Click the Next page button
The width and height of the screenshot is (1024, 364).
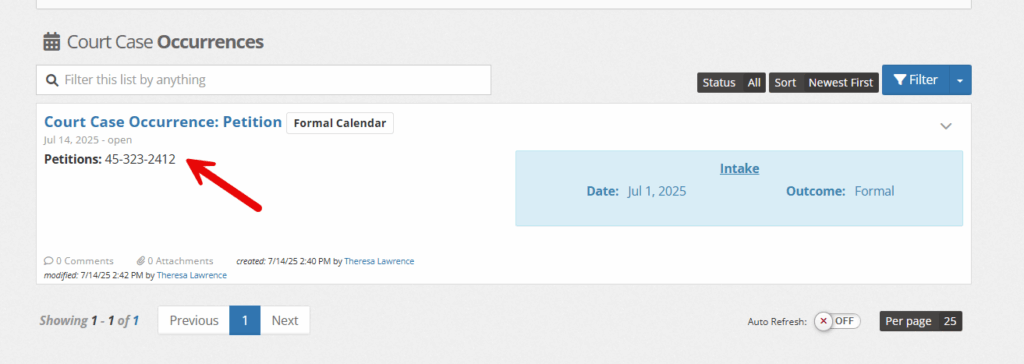tap(285, 320)
